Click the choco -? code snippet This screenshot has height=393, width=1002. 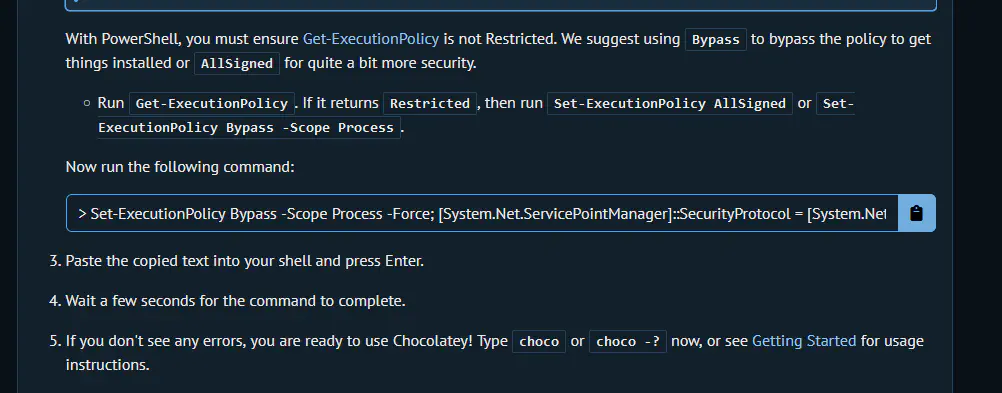click(x=628, y=341)
